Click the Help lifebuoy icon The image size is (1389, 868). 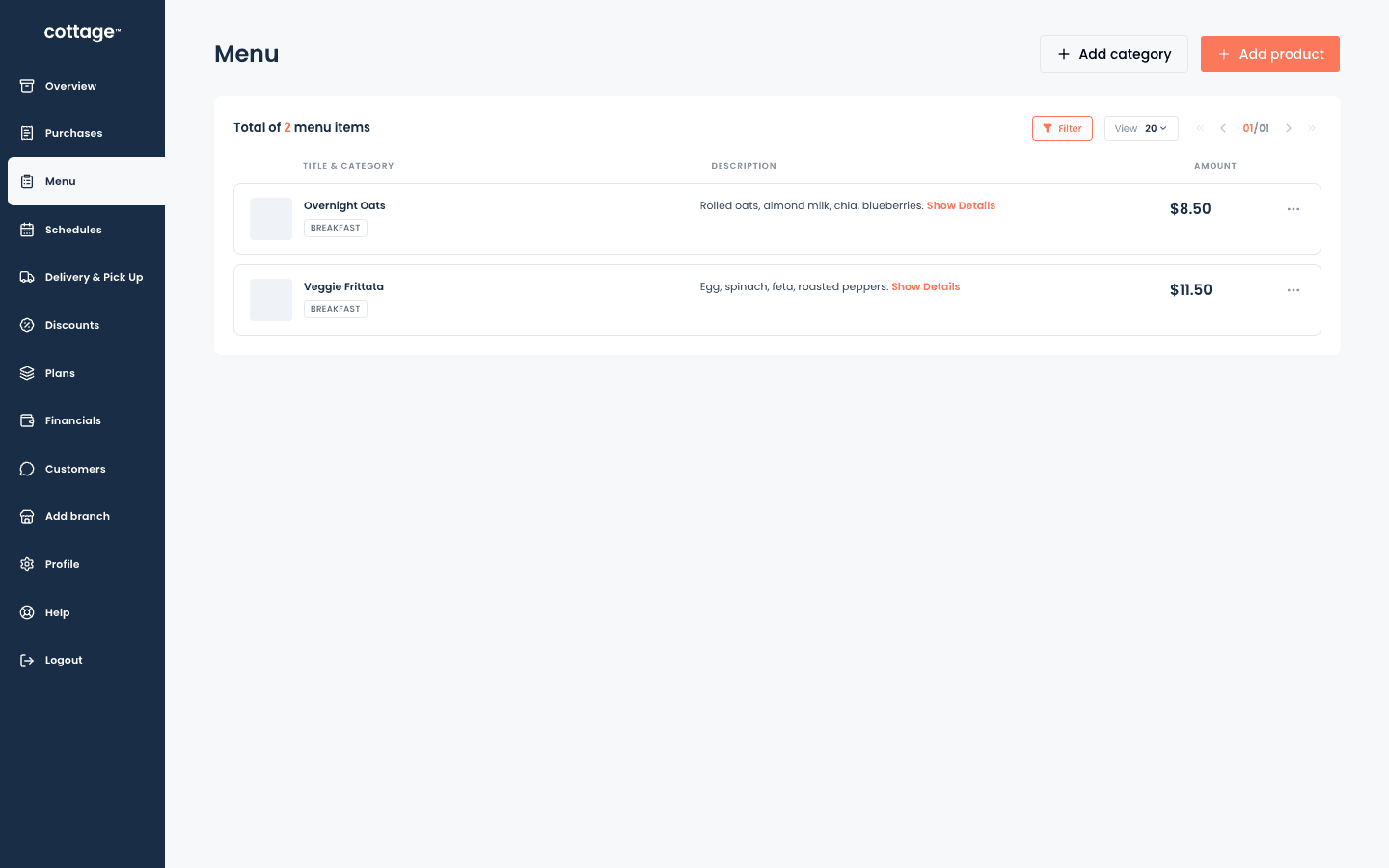coord(27,612)
